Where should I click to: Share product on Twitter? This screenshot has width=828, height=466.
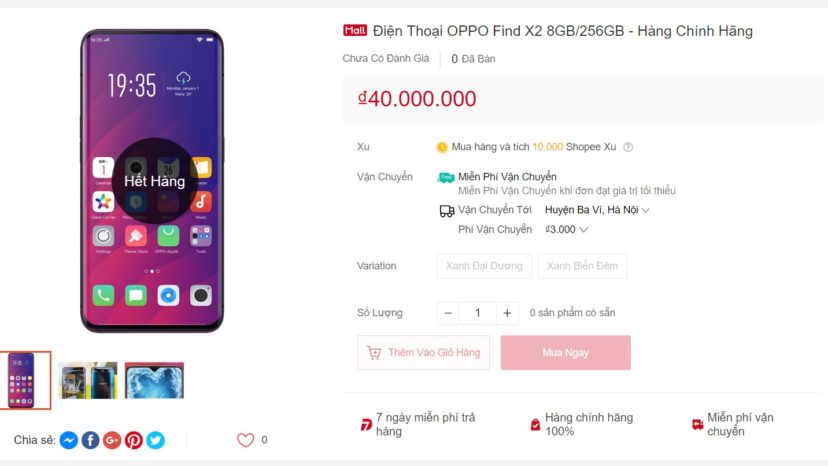point(155,440)
